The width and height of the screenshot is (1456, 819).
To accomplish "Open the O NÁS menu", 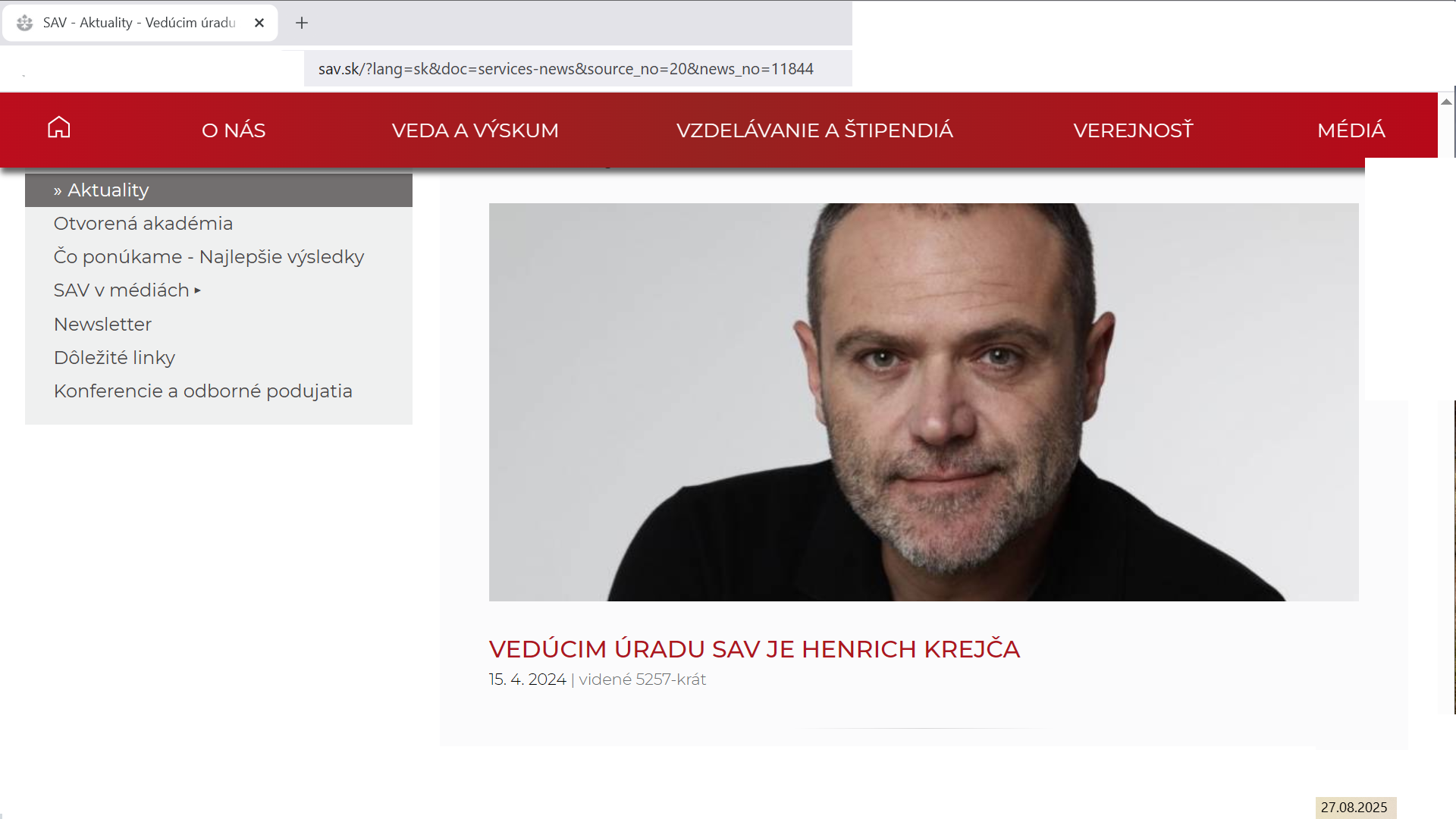I will click(234, 130).
